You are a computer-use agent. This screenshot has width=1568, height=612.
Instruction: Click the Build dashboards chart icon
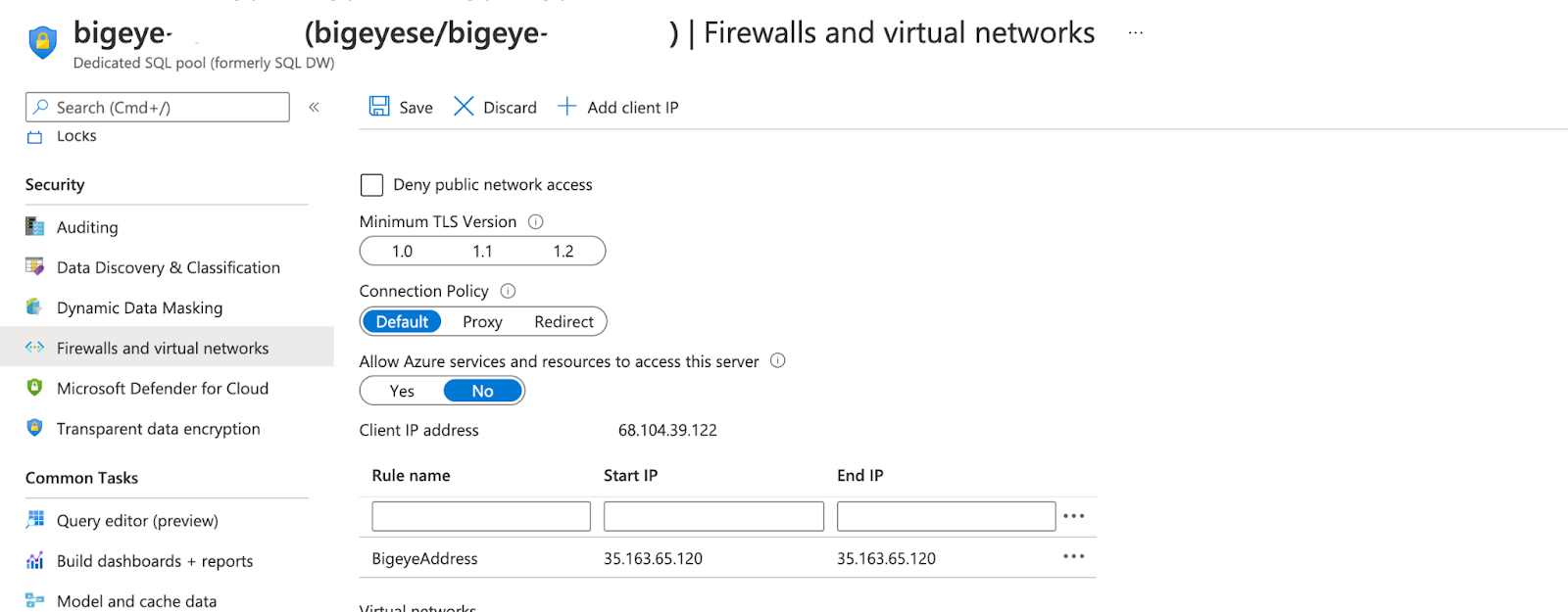click(x=35, y=560)
